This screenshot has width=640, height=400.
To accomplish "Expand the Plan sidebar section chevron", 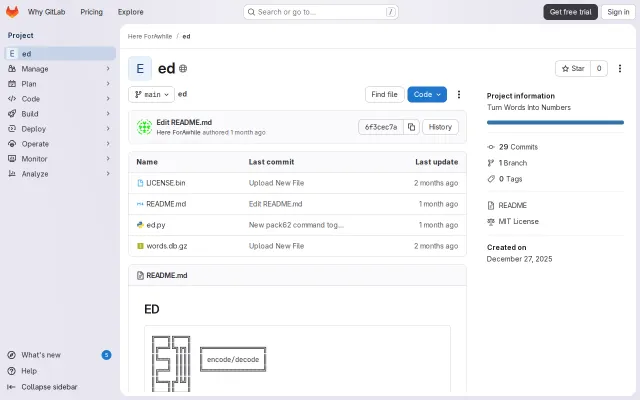I will tap(108, 84).
